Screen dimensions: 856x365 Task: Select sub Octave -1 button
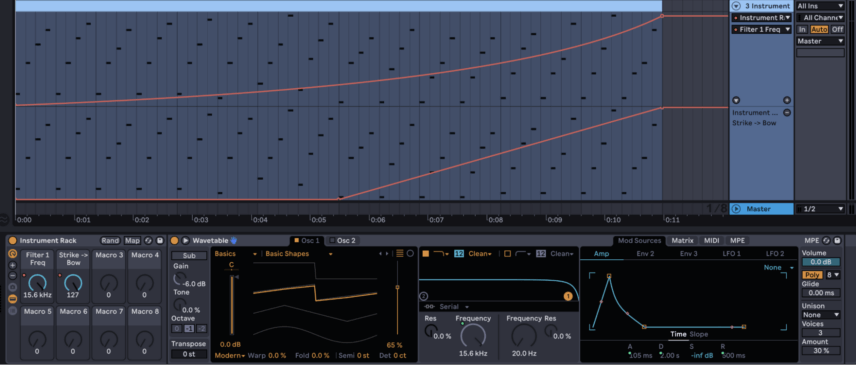[x=189, y=328]
